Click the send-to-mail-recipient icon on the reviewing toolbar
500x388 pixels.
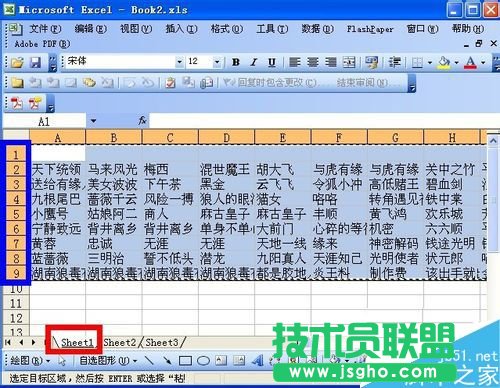click(x=207, y=82)
